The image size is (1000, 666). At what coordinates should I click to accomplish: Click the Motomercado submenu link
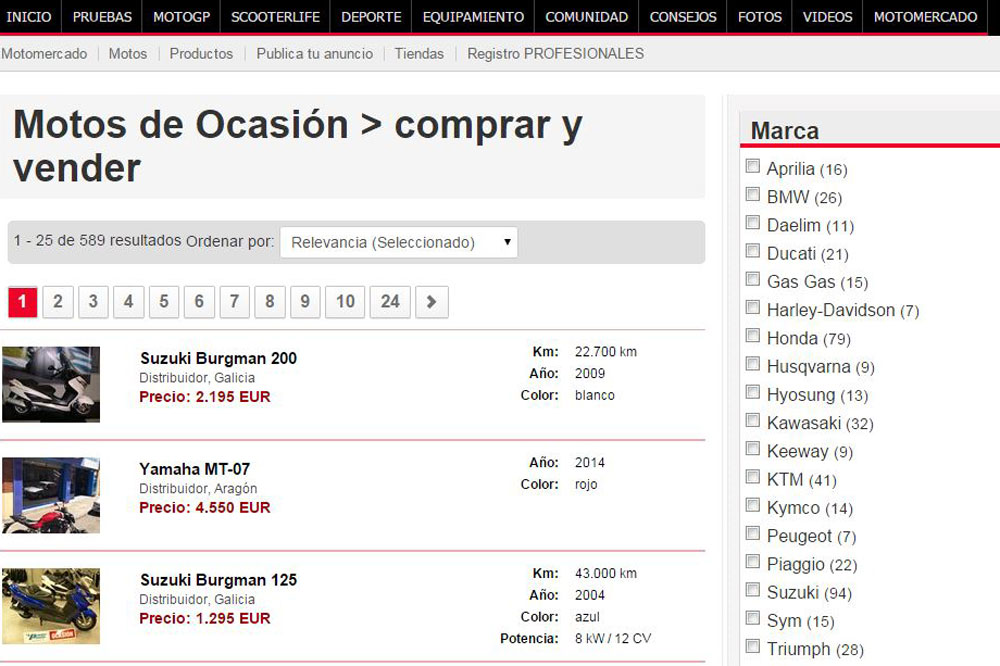44,54
